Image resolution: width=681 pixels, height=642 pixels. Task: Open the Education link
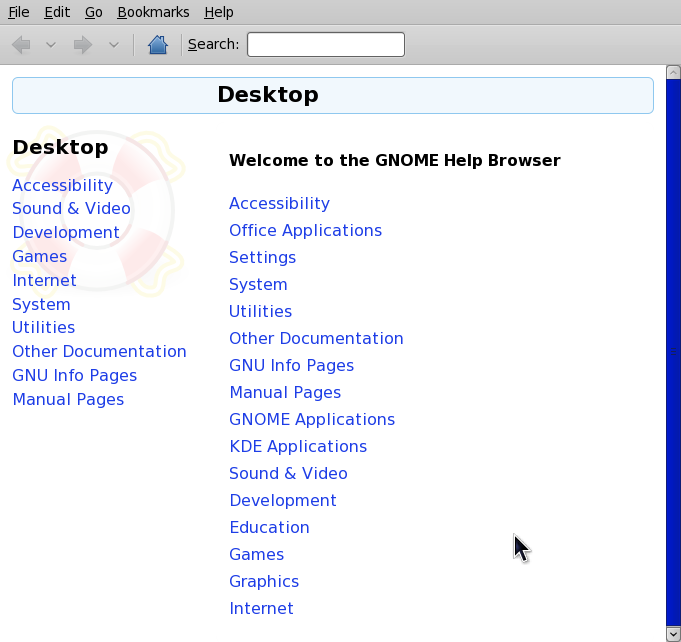270,527
